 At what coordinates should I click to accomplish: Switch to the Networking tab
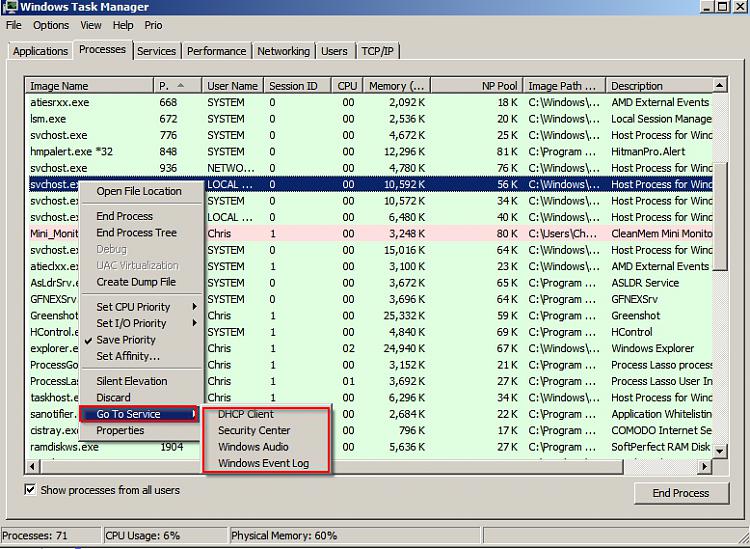click(284, 51)
